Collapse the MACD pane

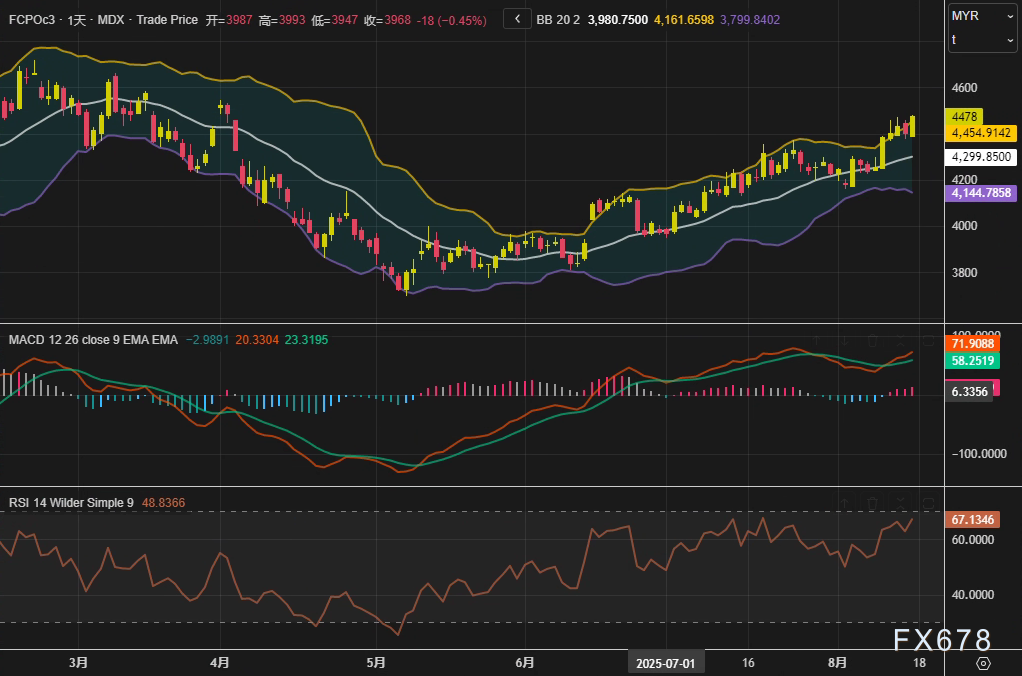pyautogui.click(x=900, y=340)
